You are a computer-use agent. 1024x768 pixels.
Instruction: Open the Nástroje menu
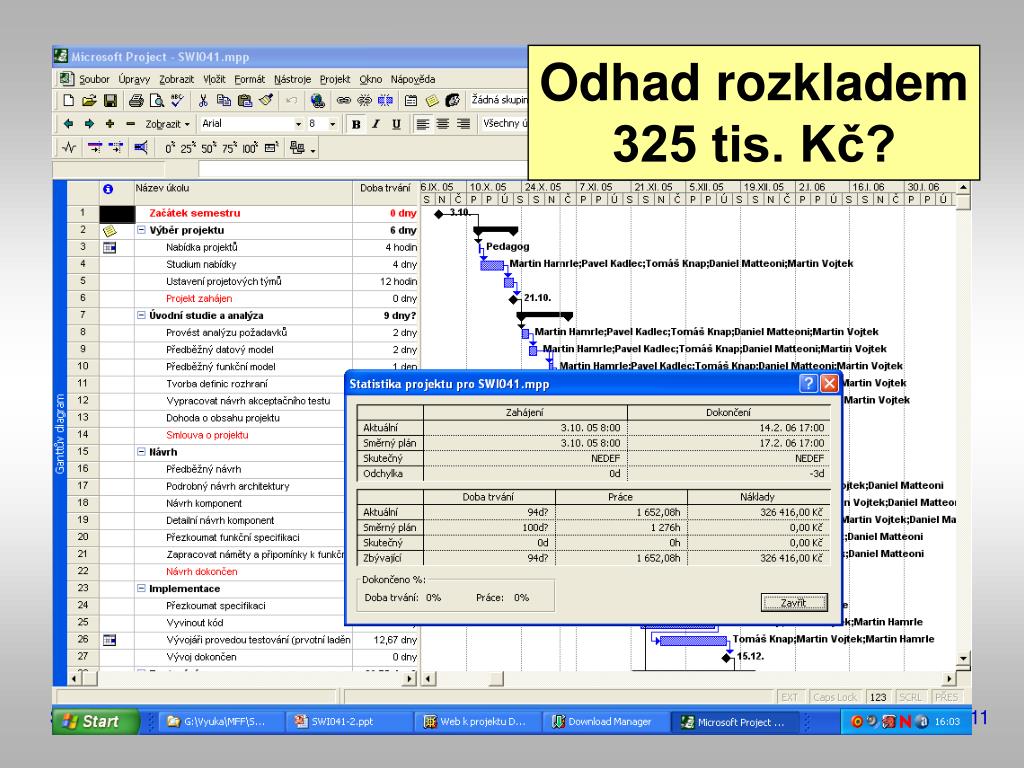pyautogui.click(x=293, y=79)
